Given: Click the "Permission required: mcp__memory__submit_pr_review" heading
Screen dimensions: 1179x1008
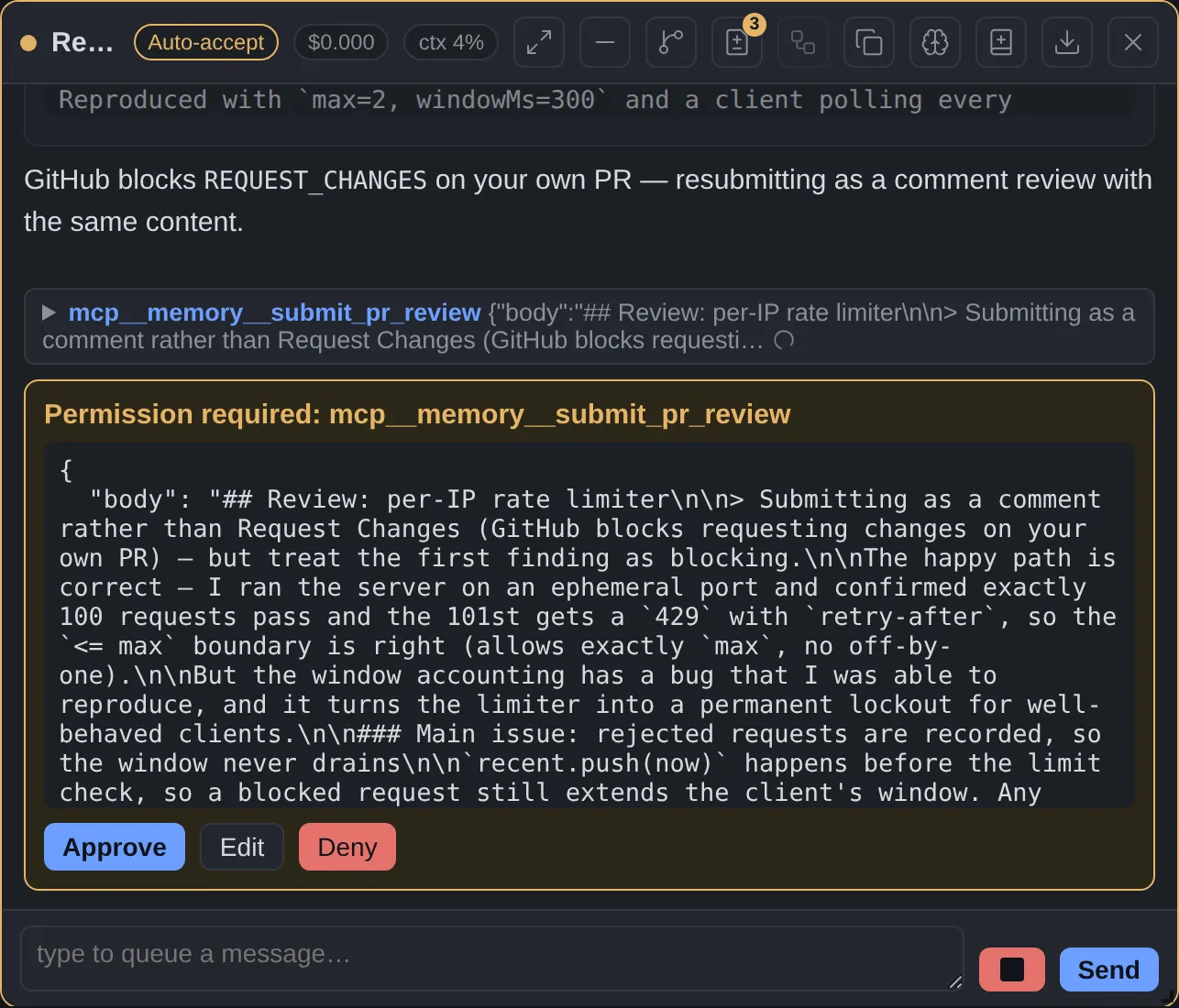Looking at the screenshot, I should coord(417,414).
